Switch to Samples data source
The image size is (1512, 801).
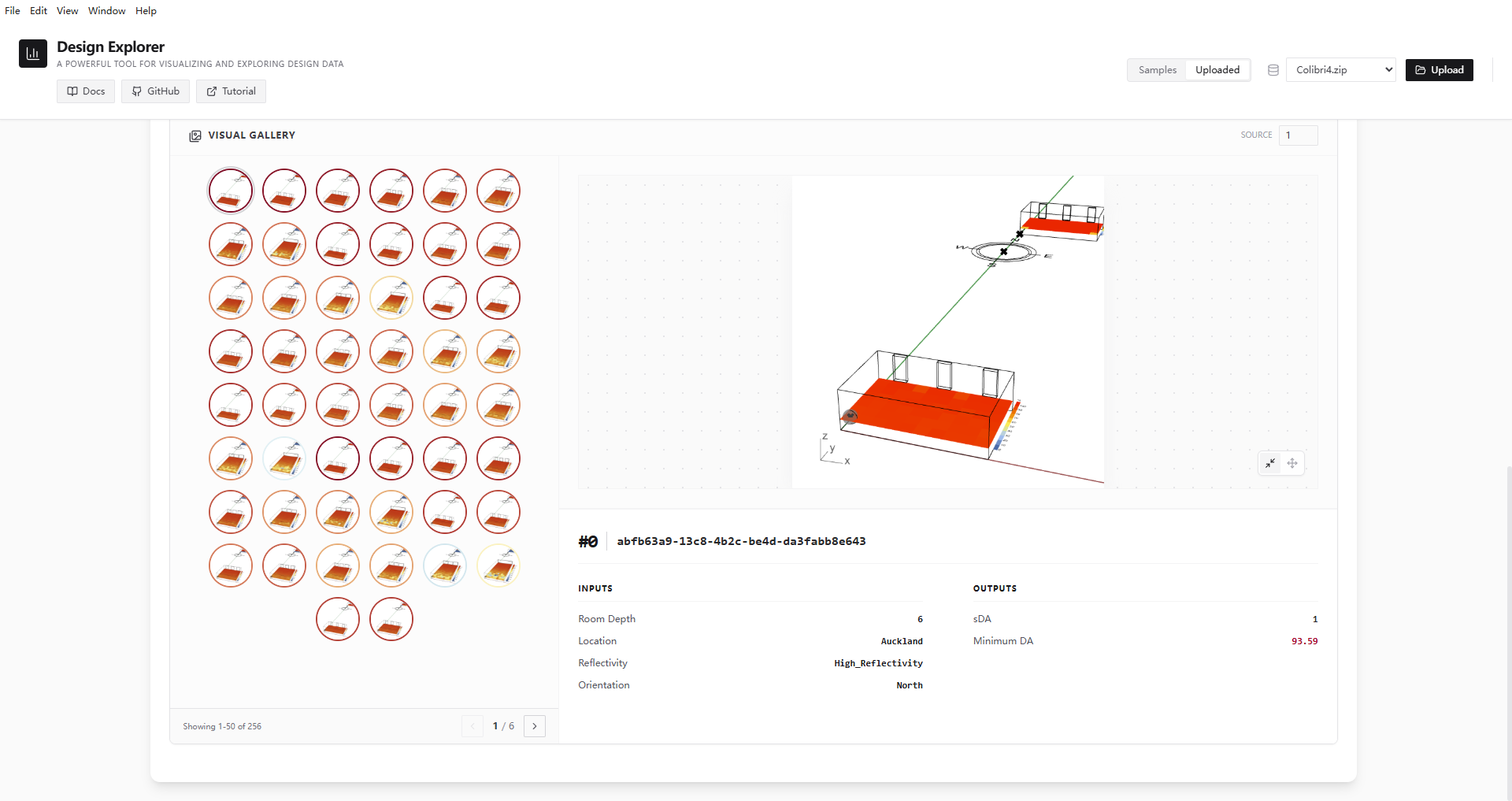(x=1157, y=70)
